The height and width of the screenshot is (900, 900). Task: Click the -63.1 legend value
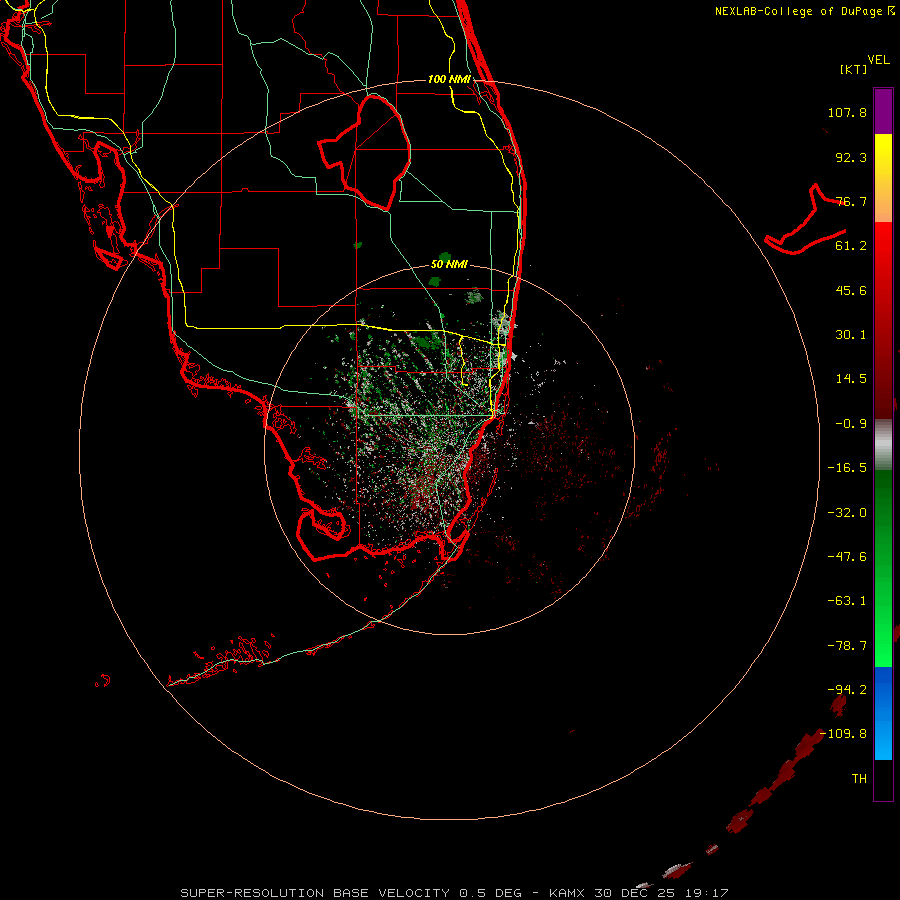pos(847,601)
